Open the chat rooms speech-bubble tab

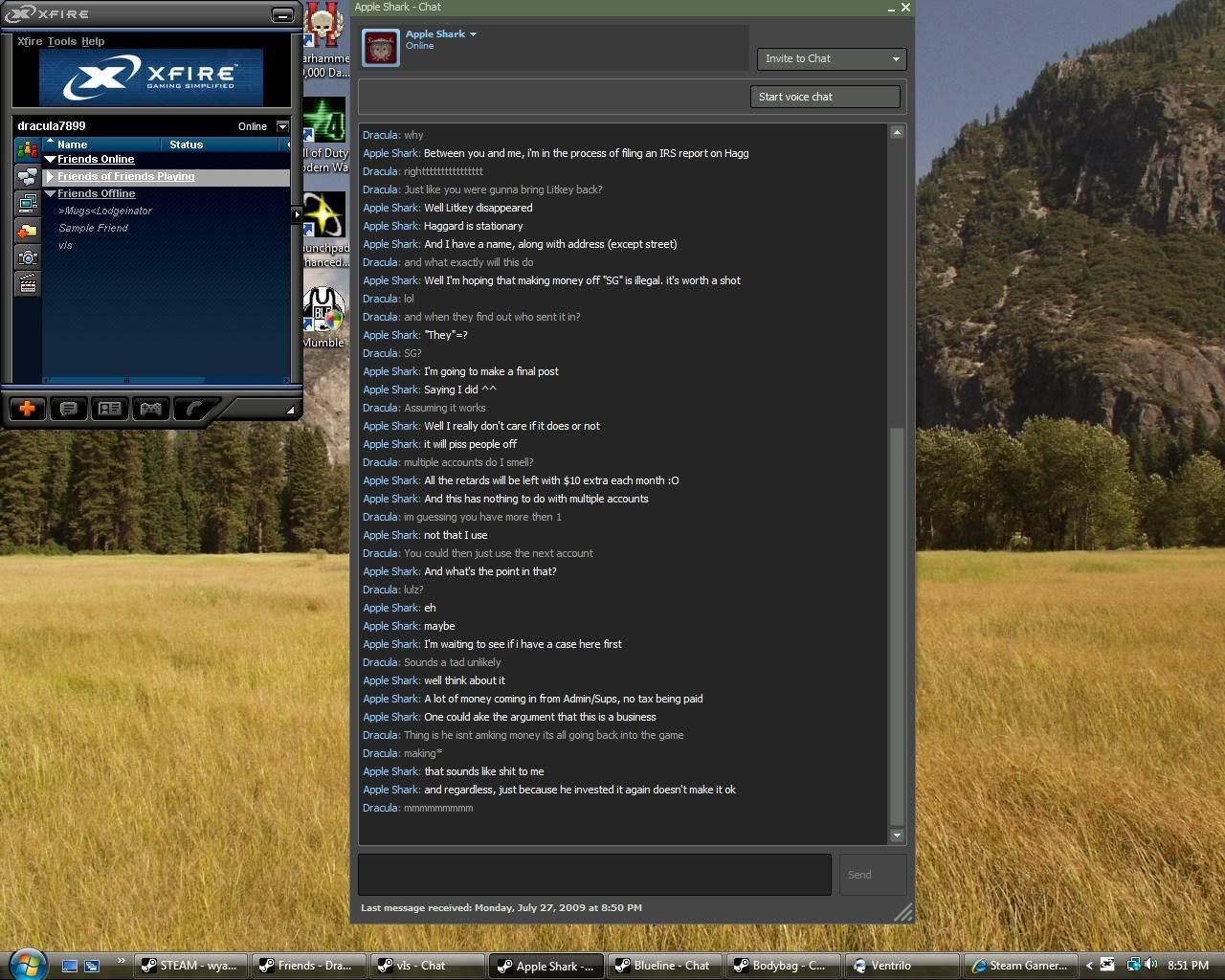(27, 177)
